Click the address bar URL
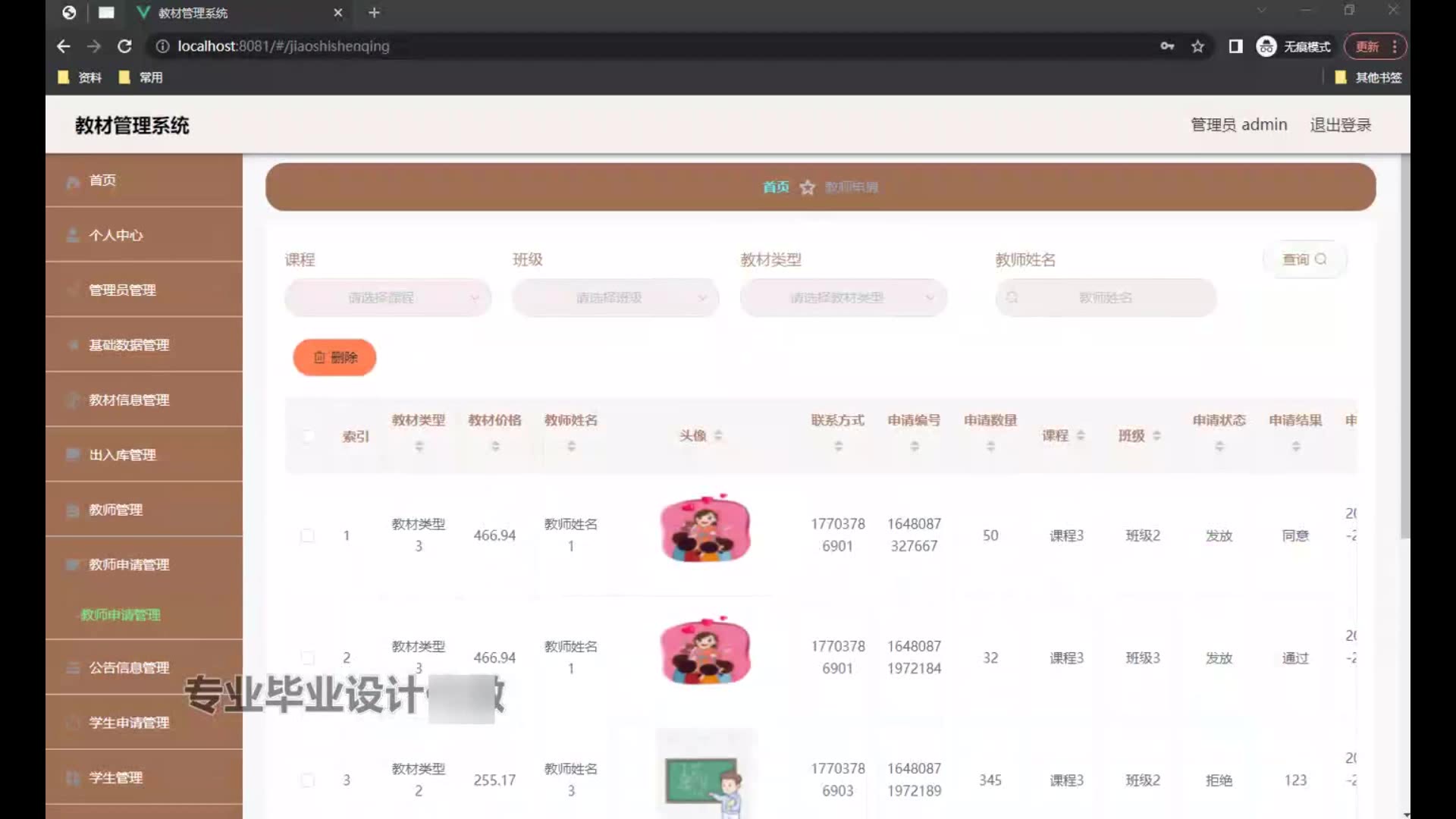The image size is (1456, 819). coord(284,46)
